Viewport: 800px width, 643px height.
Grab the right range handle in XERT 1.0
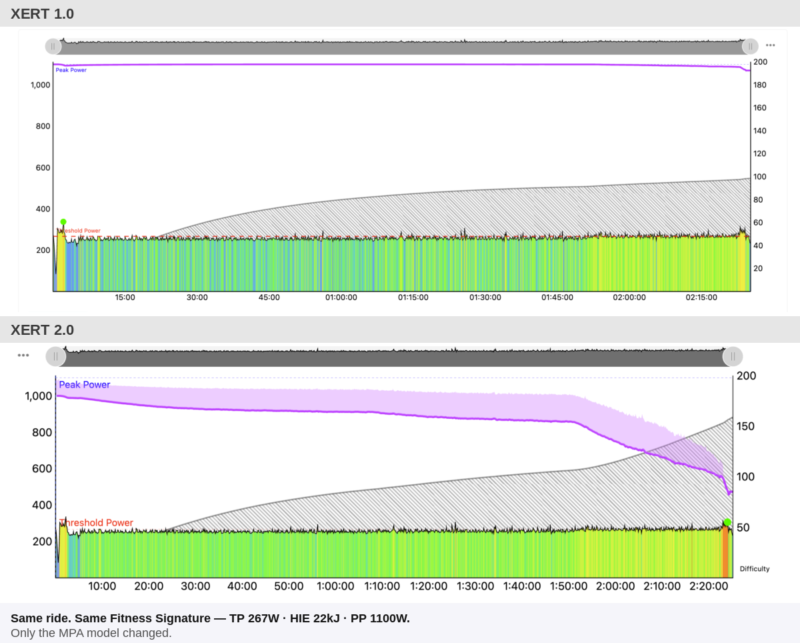point(750,46)
